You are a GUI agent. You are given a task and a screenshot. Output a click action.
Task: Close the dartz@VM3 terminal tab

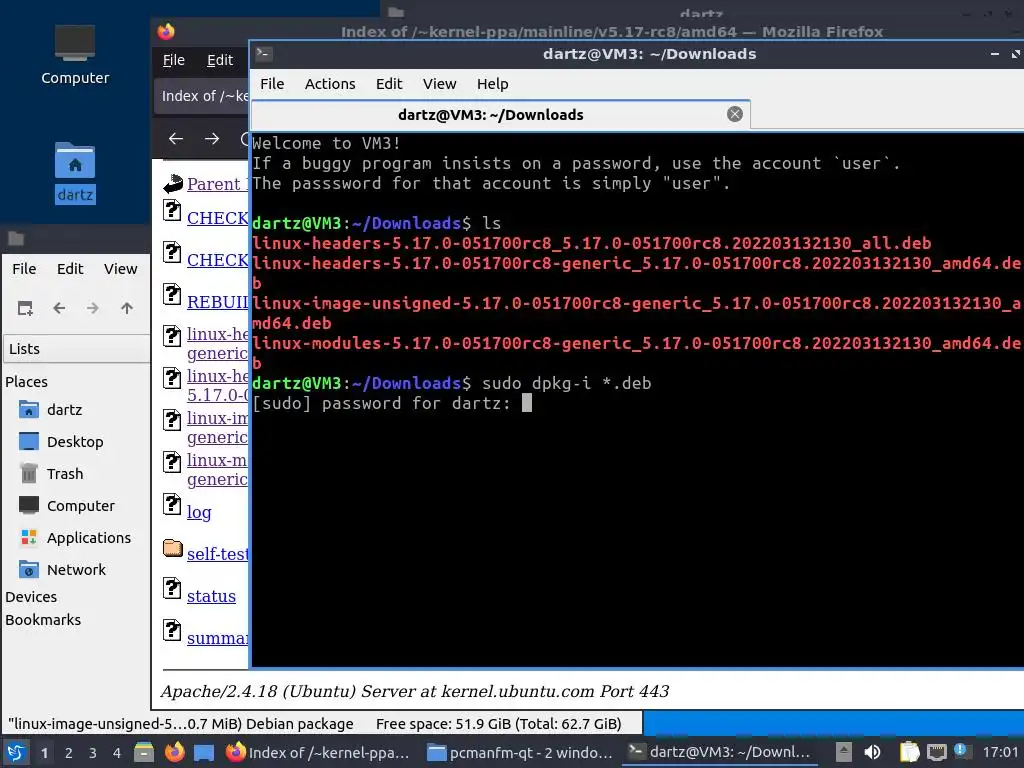(x=735, y=114)
